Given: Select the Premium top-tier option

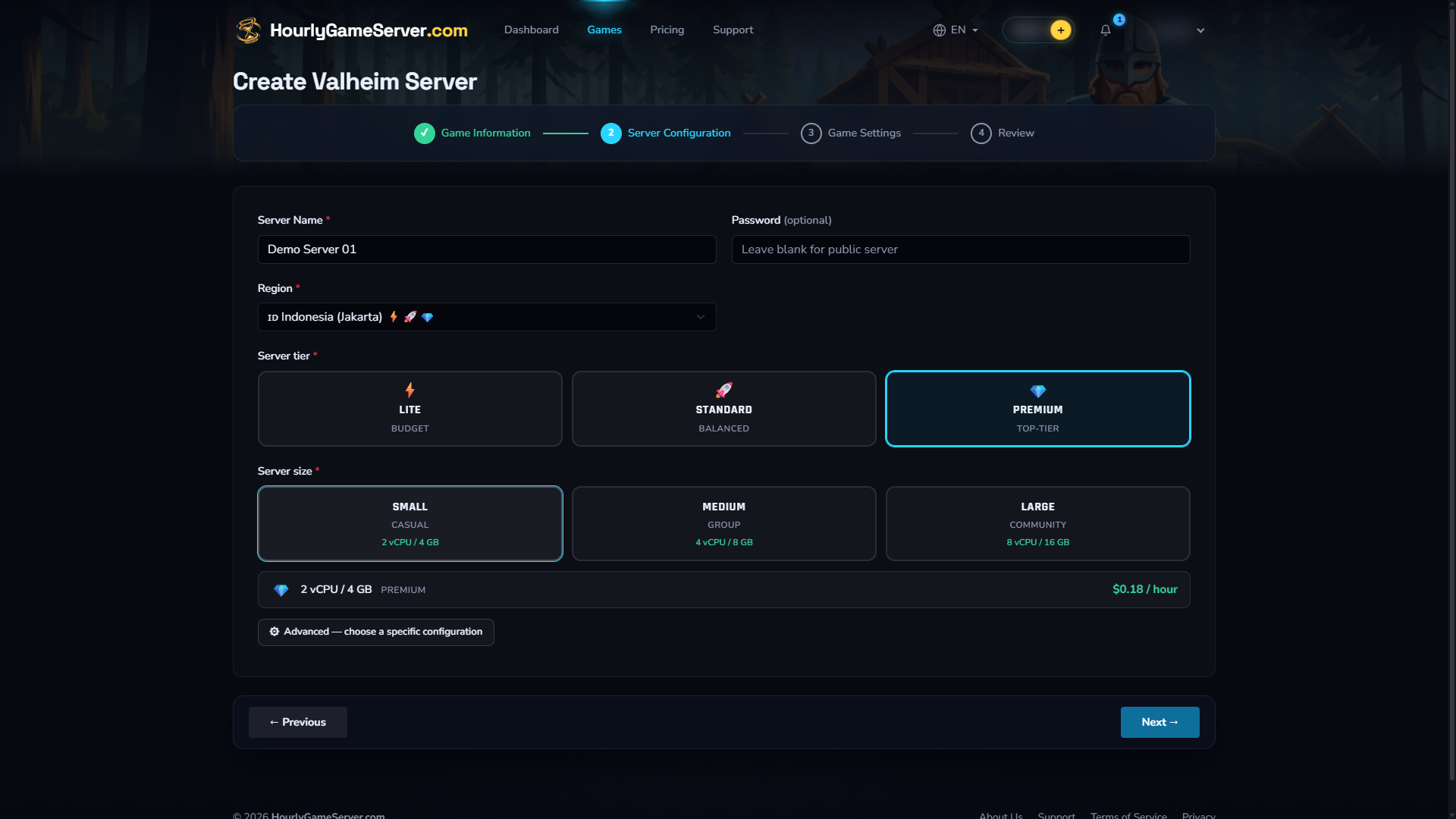Looking at the screenshot, I should pyautogui.click(x=1038, y=409).
